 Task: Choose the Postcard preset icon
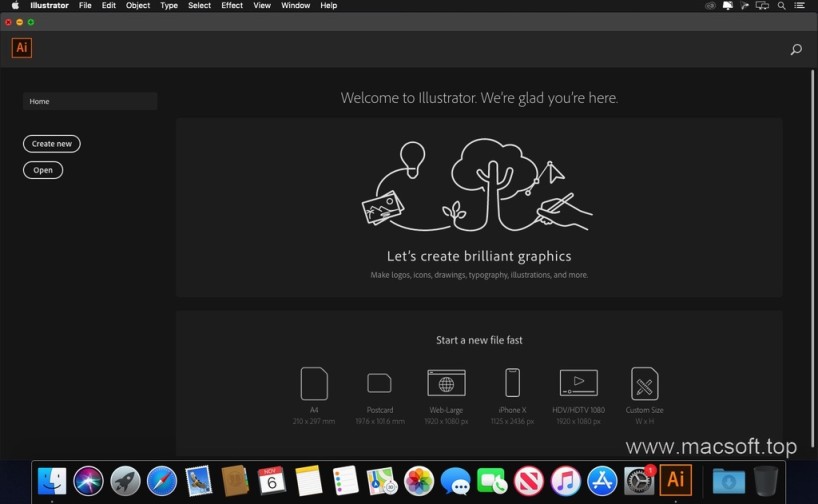[379, 383]
